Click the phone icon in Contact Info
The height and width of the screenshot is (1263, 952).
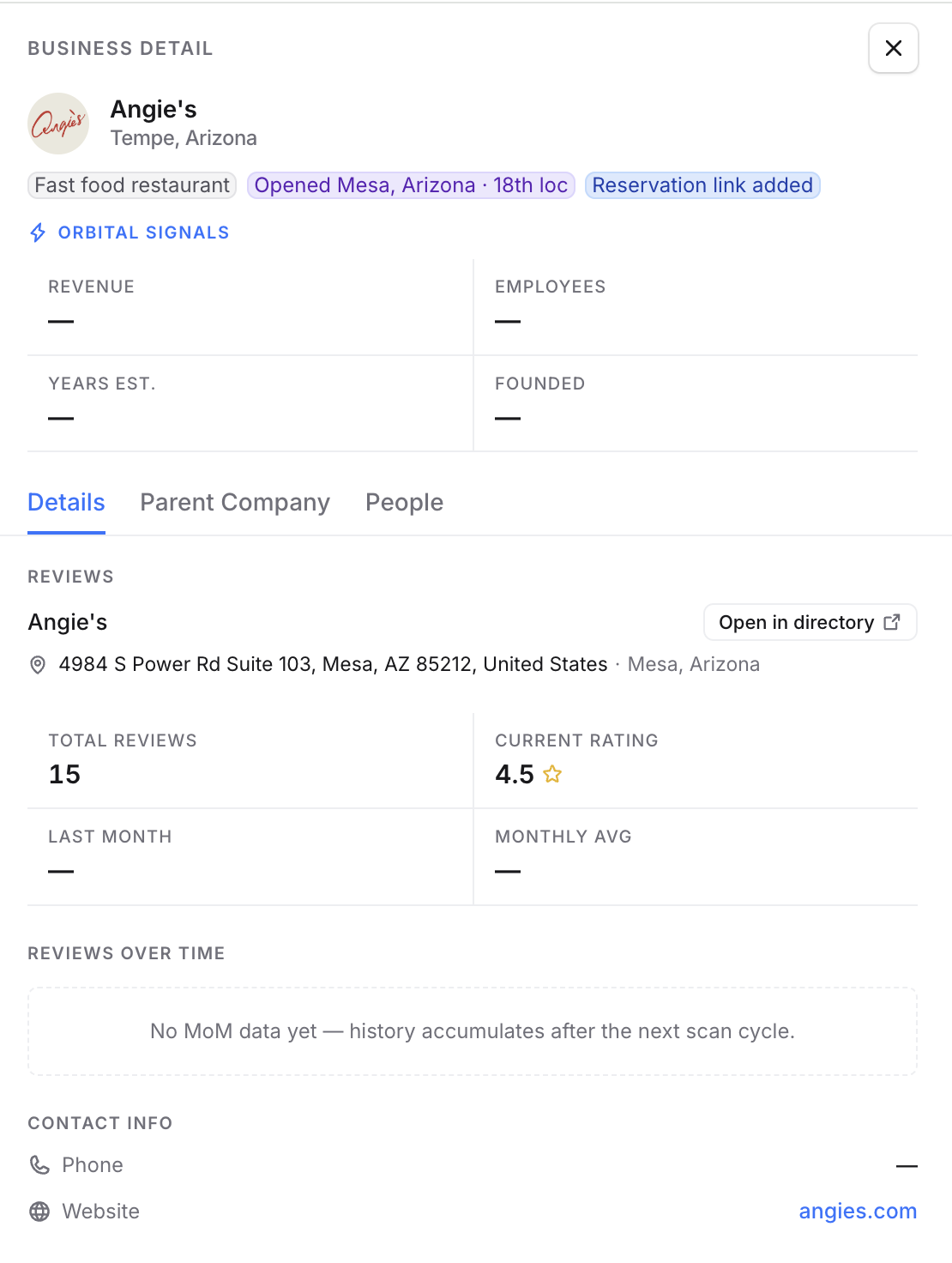coord(39,1164)
